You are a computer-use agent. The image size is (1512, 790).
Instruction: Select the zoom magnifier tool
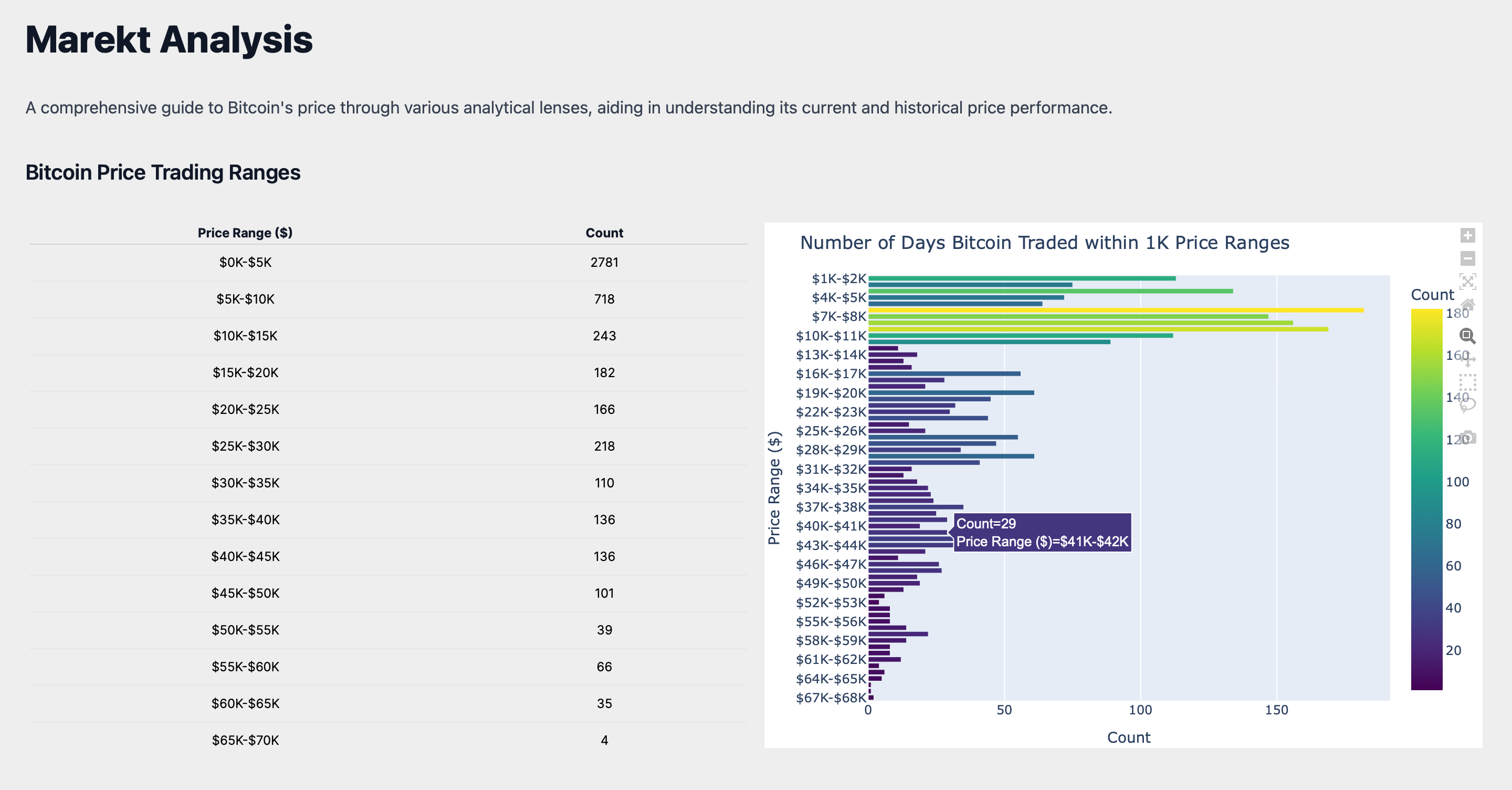1467,336
